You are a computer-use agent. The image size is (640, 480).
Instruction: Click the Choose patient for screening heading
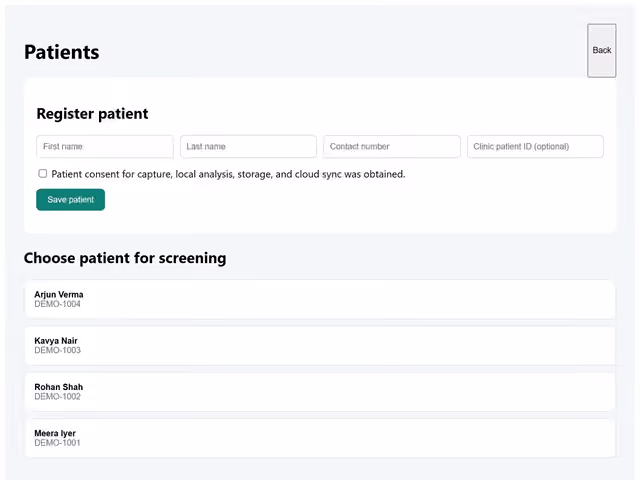pyautogui.click(x=125, y=258)
